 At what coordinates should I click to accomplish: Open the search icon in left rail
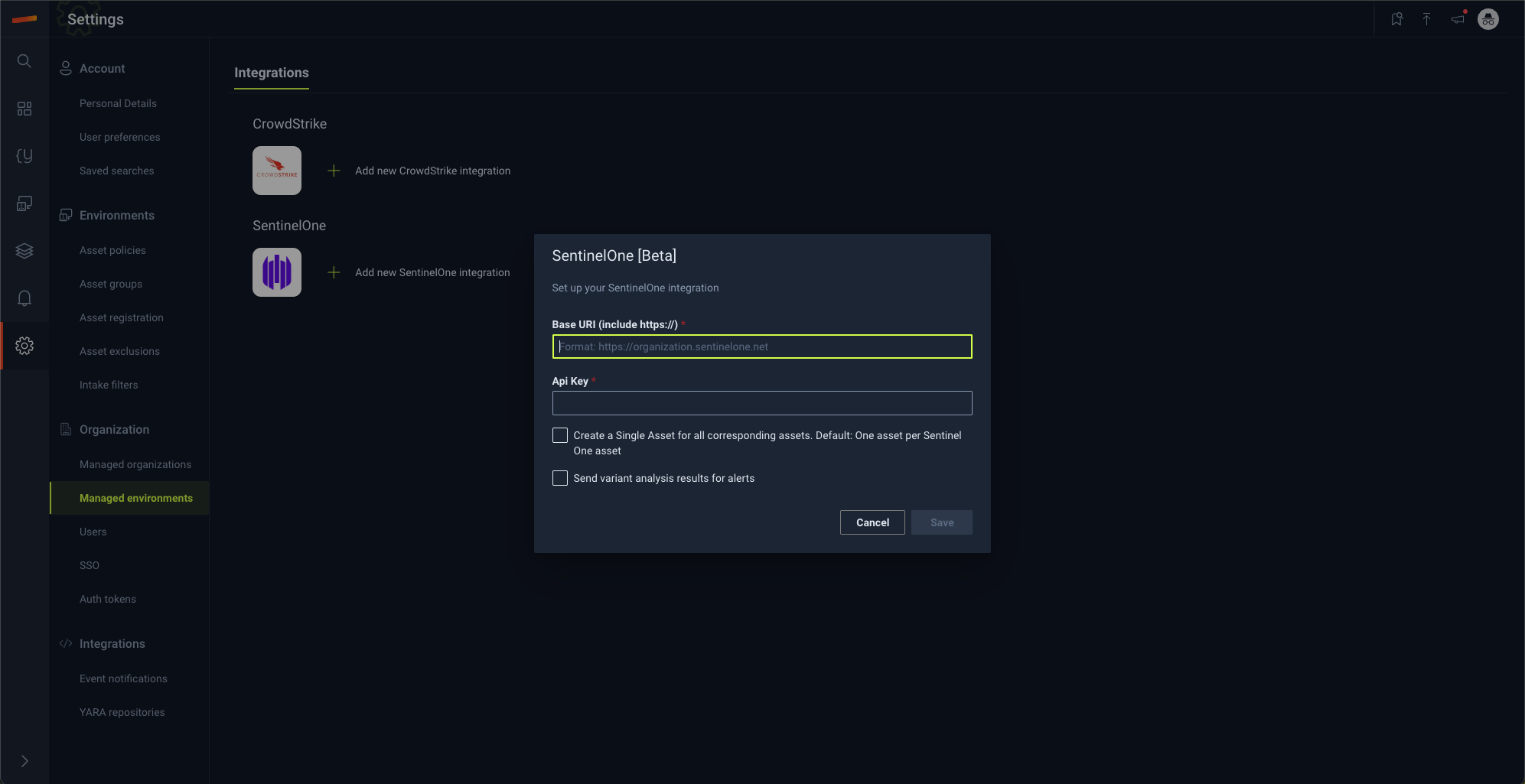[24, 61]
